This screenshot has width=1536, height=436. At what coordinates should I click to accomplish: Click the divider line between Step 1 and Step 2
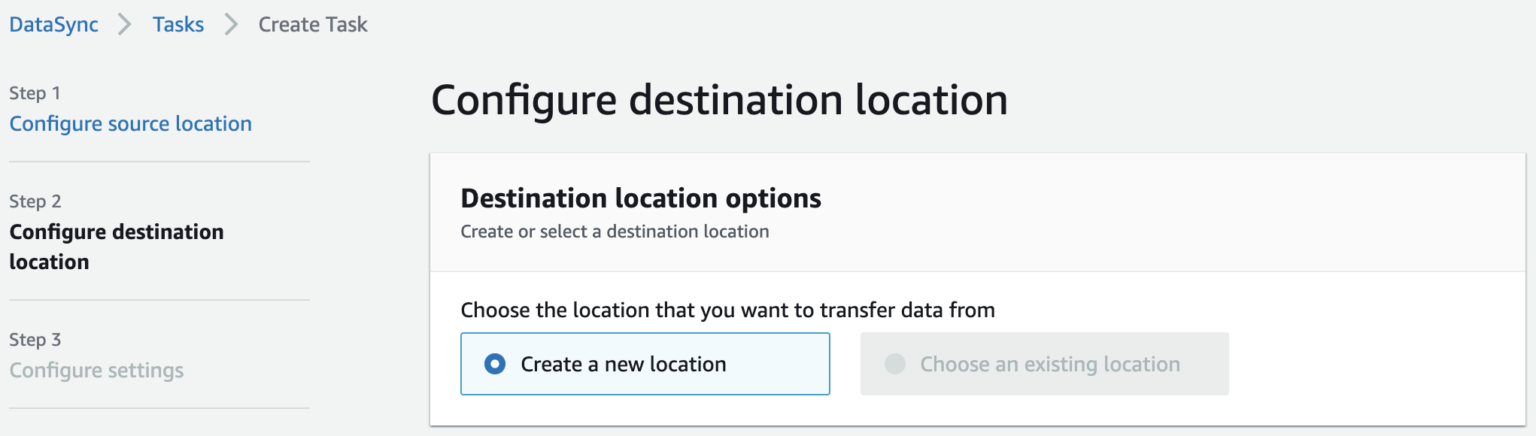pyautogui.click(x=159, y=161)
